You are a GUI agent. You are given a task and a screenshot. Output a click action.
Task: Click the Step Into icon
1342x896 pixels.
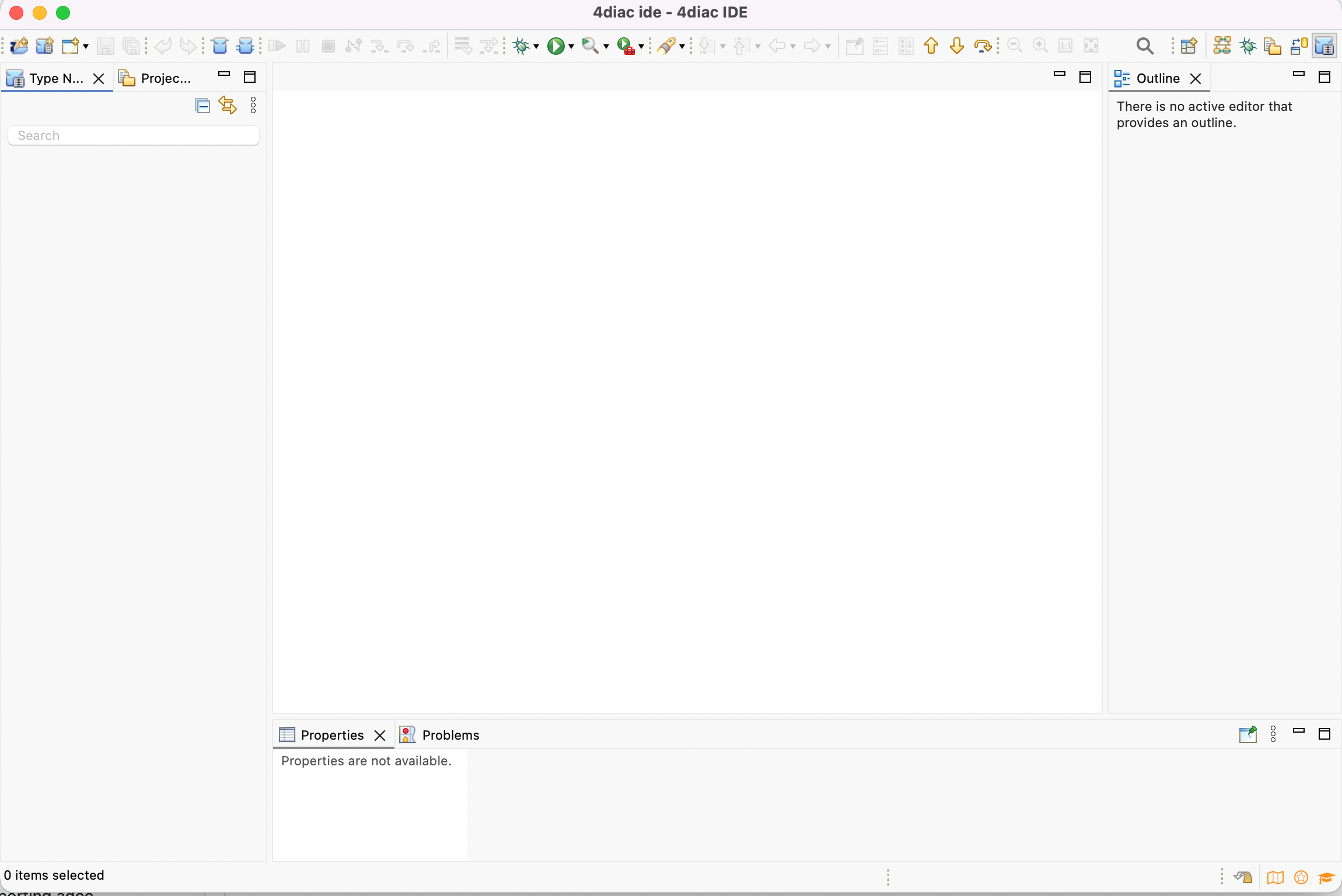click(379, 45)
